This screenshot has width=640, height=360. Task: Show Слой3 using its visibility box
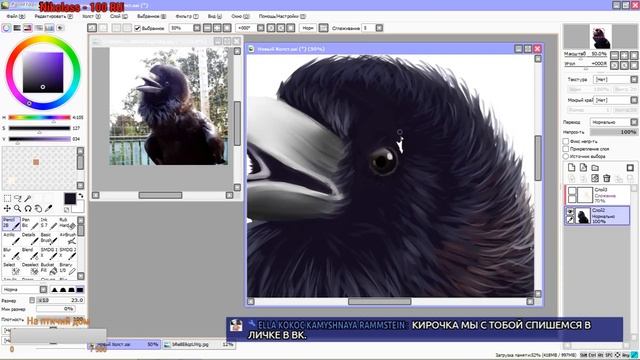572,191
